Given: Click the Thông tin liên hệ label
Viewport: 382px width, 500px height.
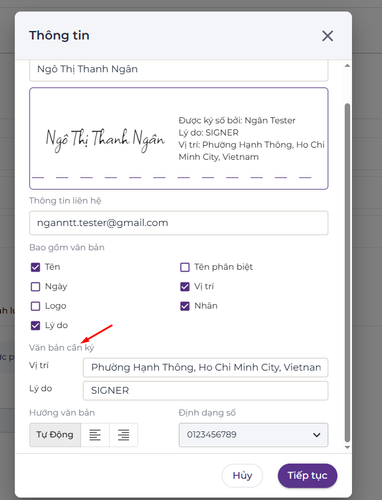Looking at the screenshot, I should pos(65,201).
